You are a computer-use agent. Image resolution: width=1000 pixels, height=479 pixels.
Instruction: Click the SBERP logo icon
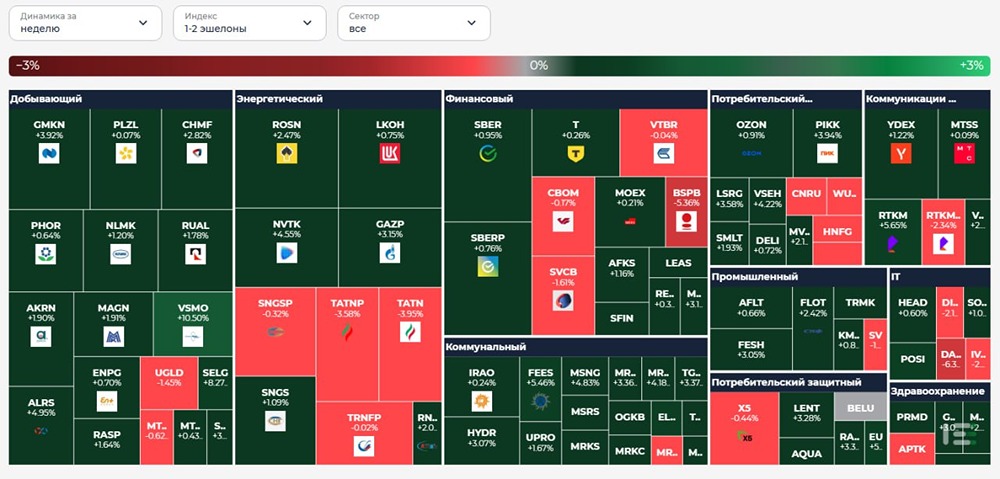coord(488,266)
